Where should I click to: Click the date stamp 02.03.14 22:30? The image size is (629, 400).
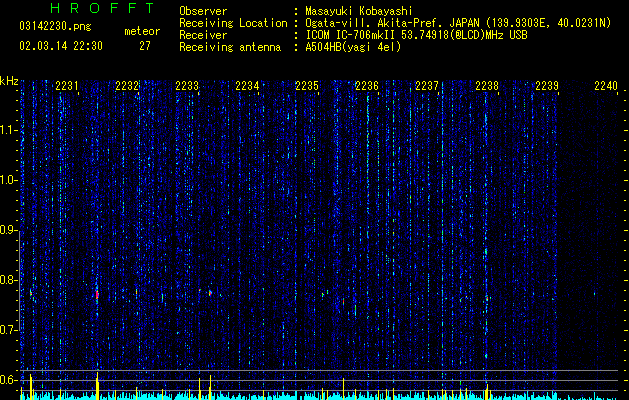click(61, 46)
